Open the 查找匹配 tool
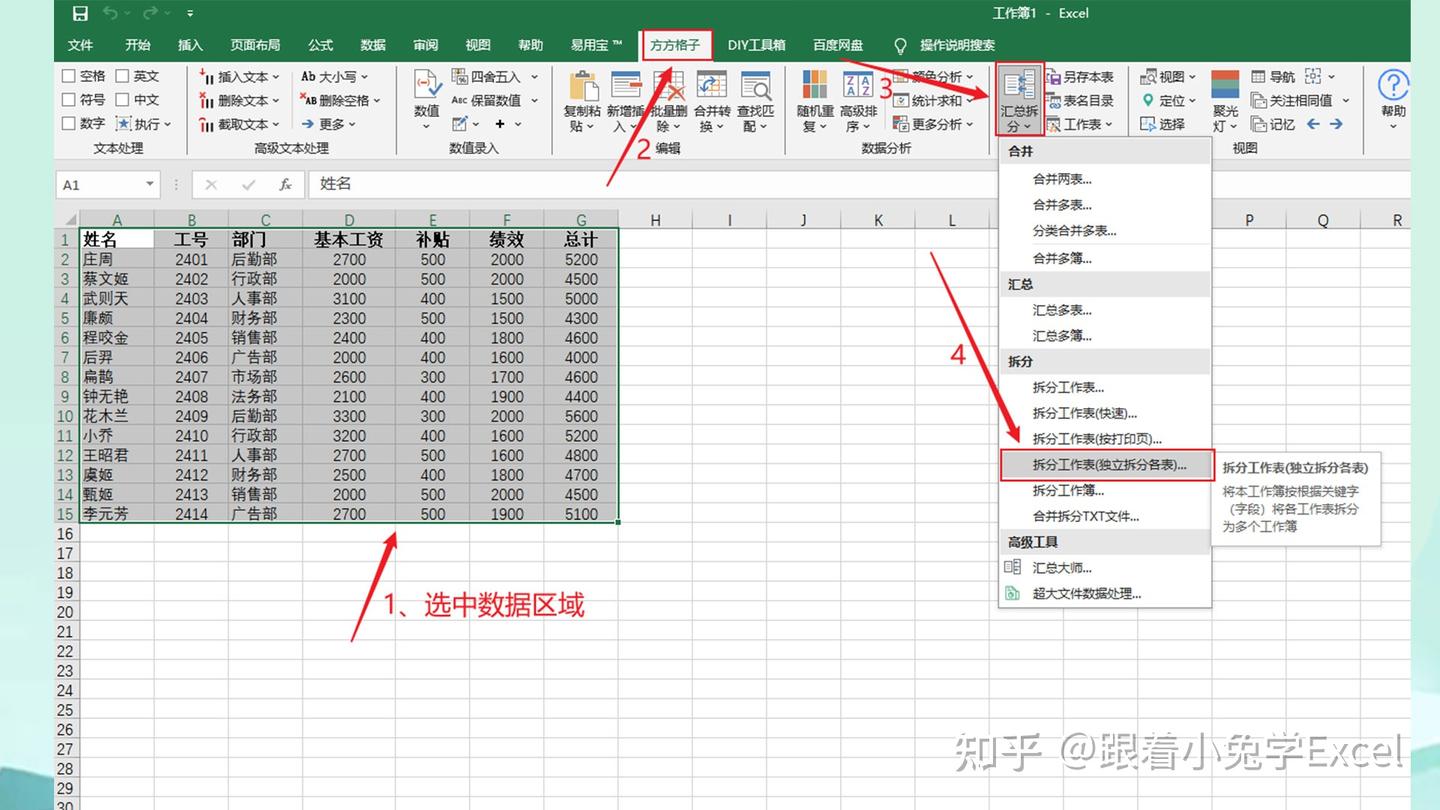Image resolution: width=1440 pixels, height=810 pixels. [756, 99]
